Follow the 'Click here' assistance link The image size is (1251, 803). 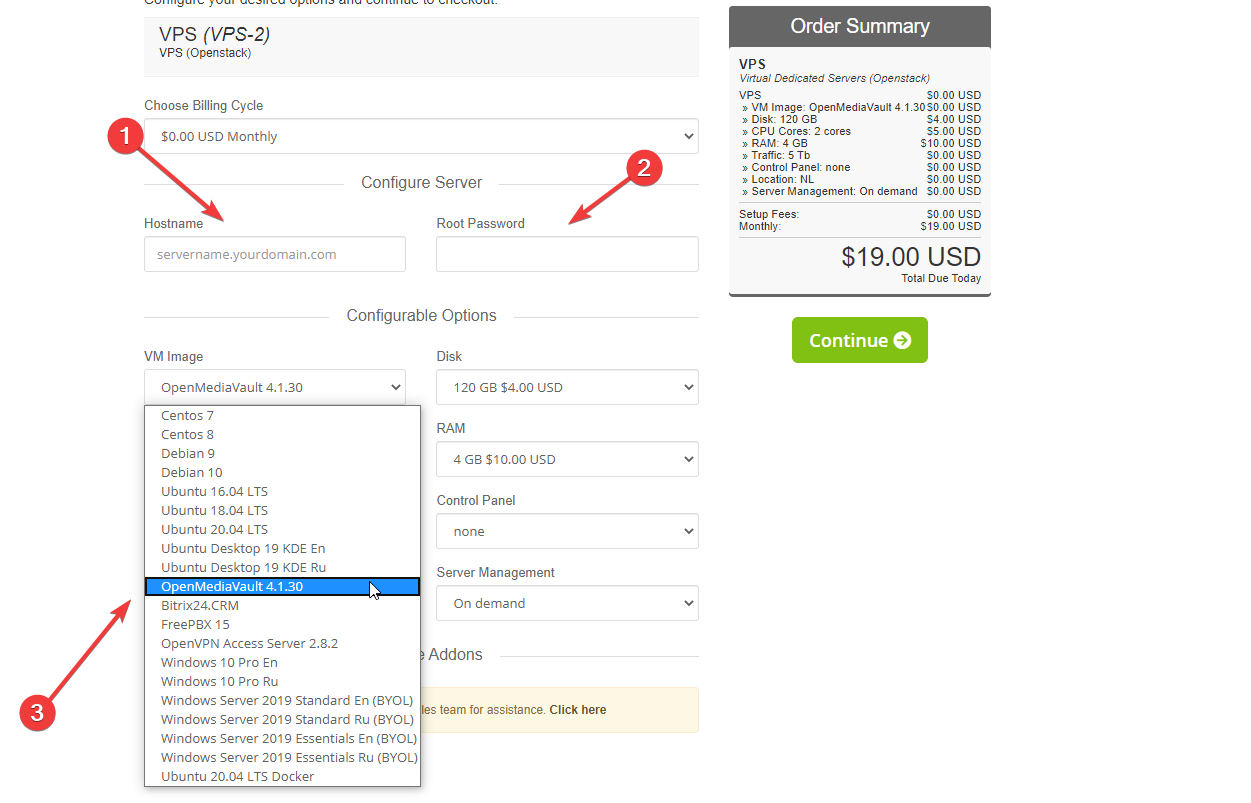pyautogui.click(x=577, y=710)
